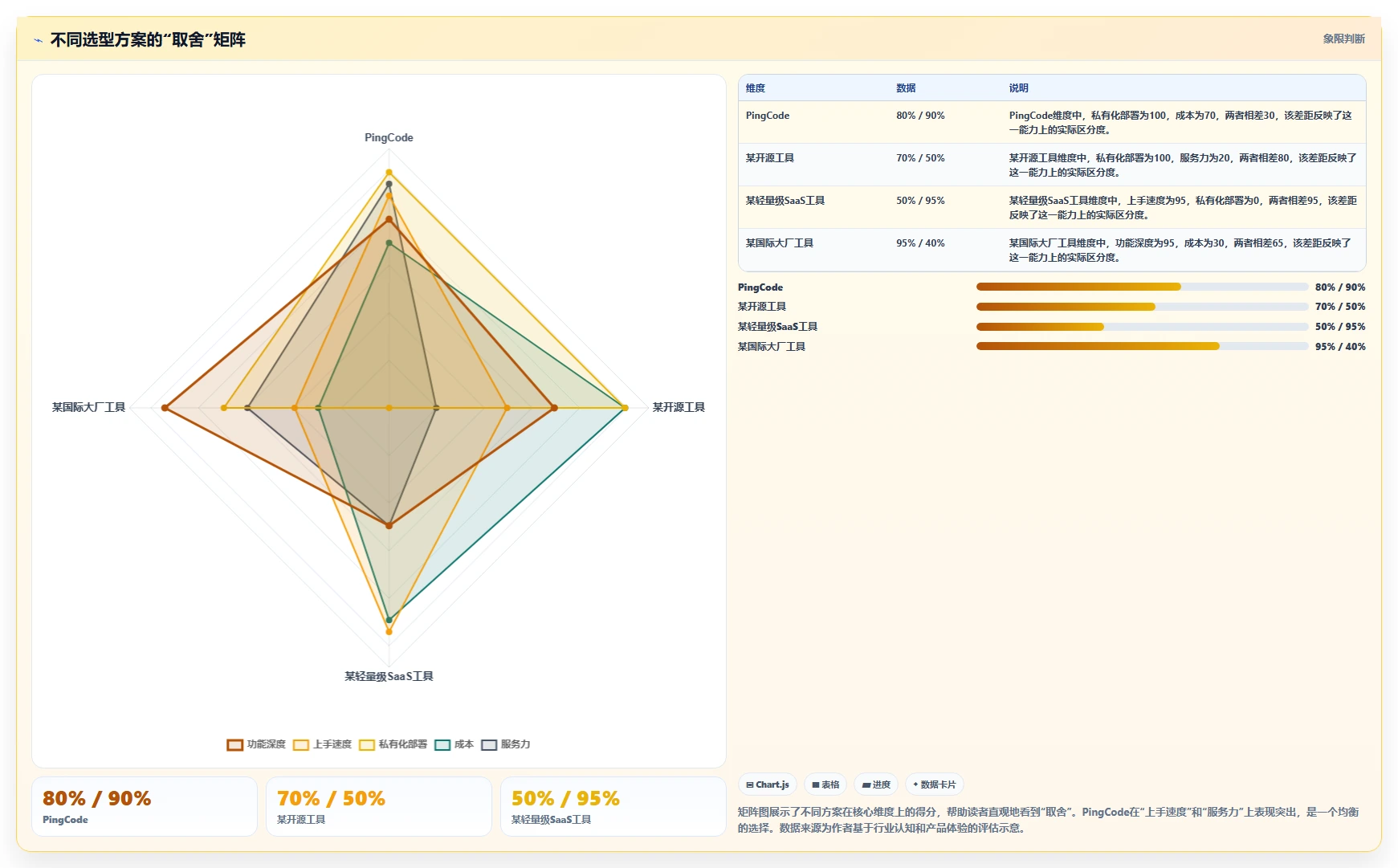This screenshot has width=1398, height=868.
Task: Click the PingCode axis label on the radar chart
Action: coord(389,137)
